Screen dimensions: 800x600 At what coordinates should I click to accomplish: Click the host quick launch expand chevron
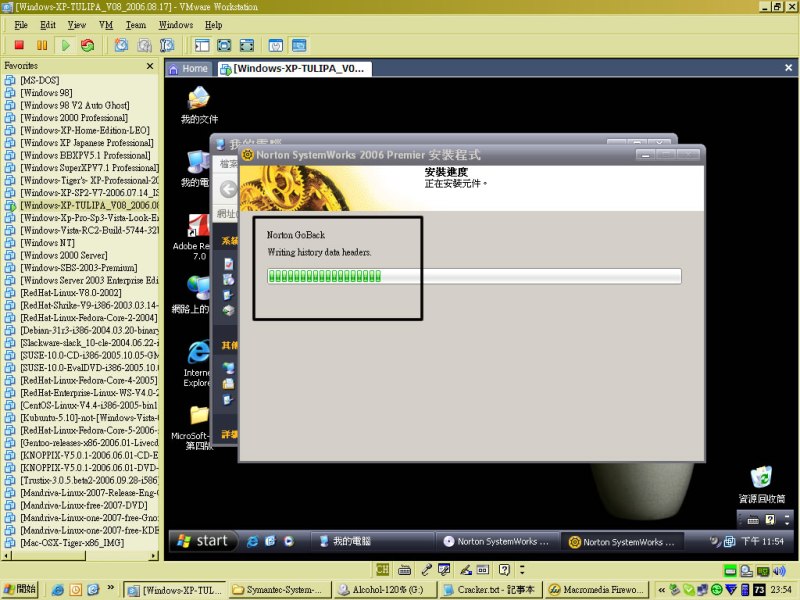[110, 588]
